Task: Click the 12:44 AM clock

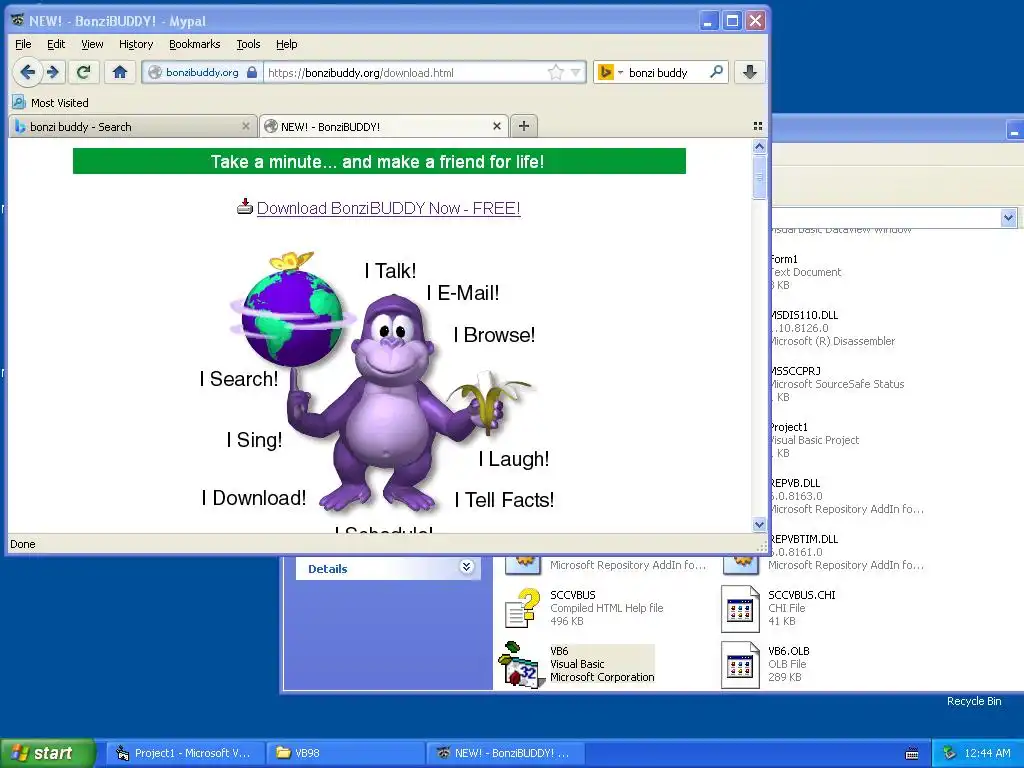Action: coord(987,753)
